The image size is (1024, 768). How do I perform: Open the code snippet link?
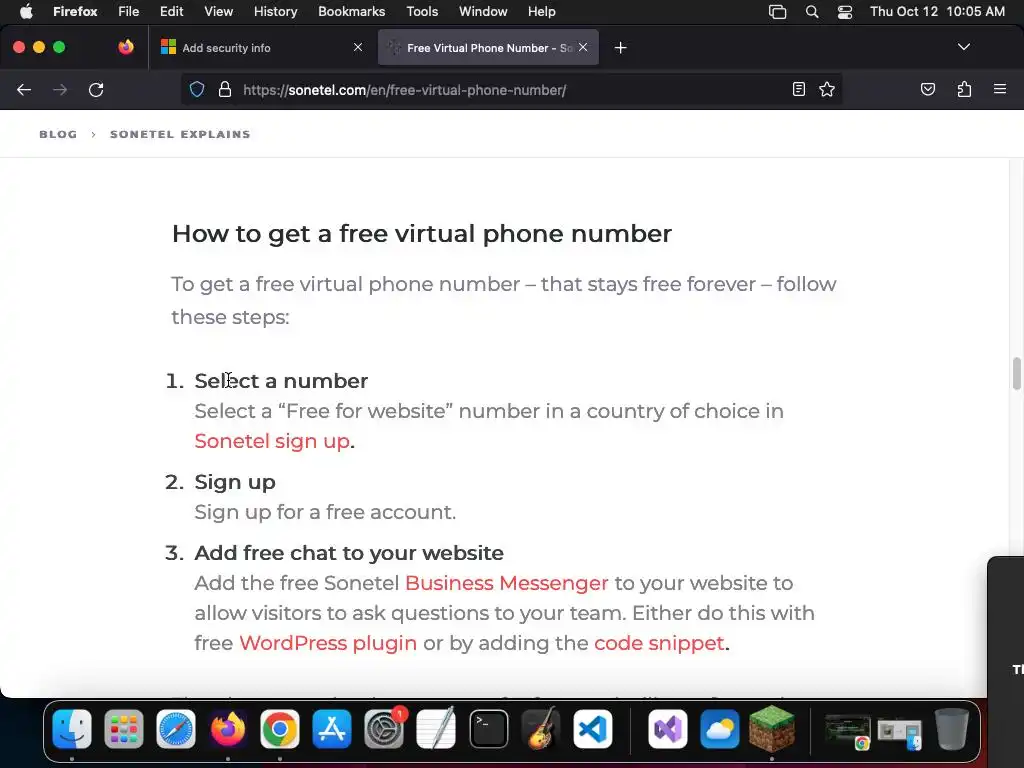(659, 643)
